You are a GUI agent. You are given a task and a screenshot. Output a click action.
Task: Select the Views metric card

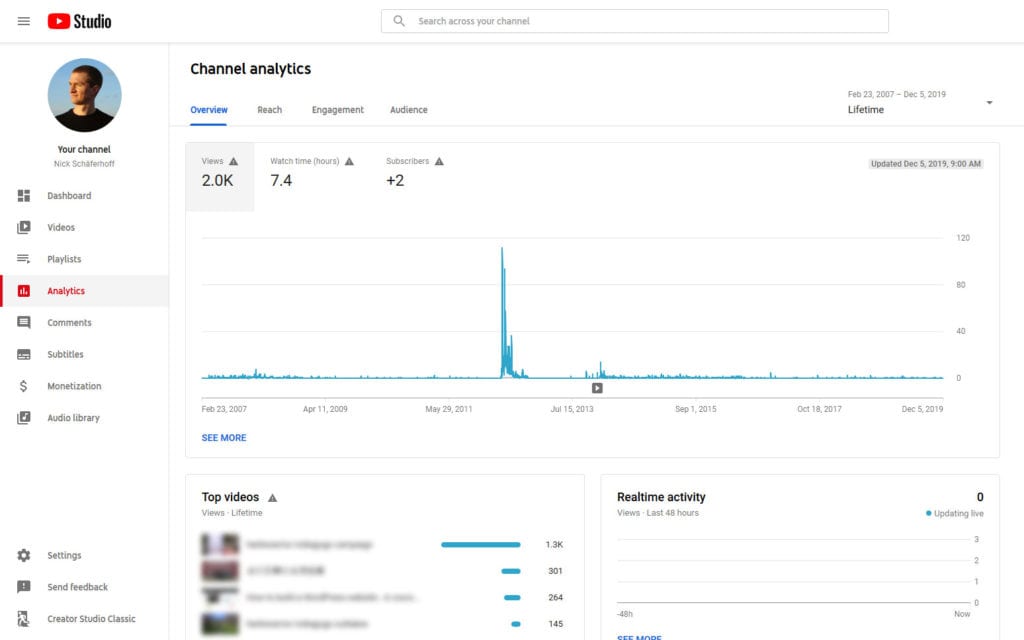[x=220, y=170]
